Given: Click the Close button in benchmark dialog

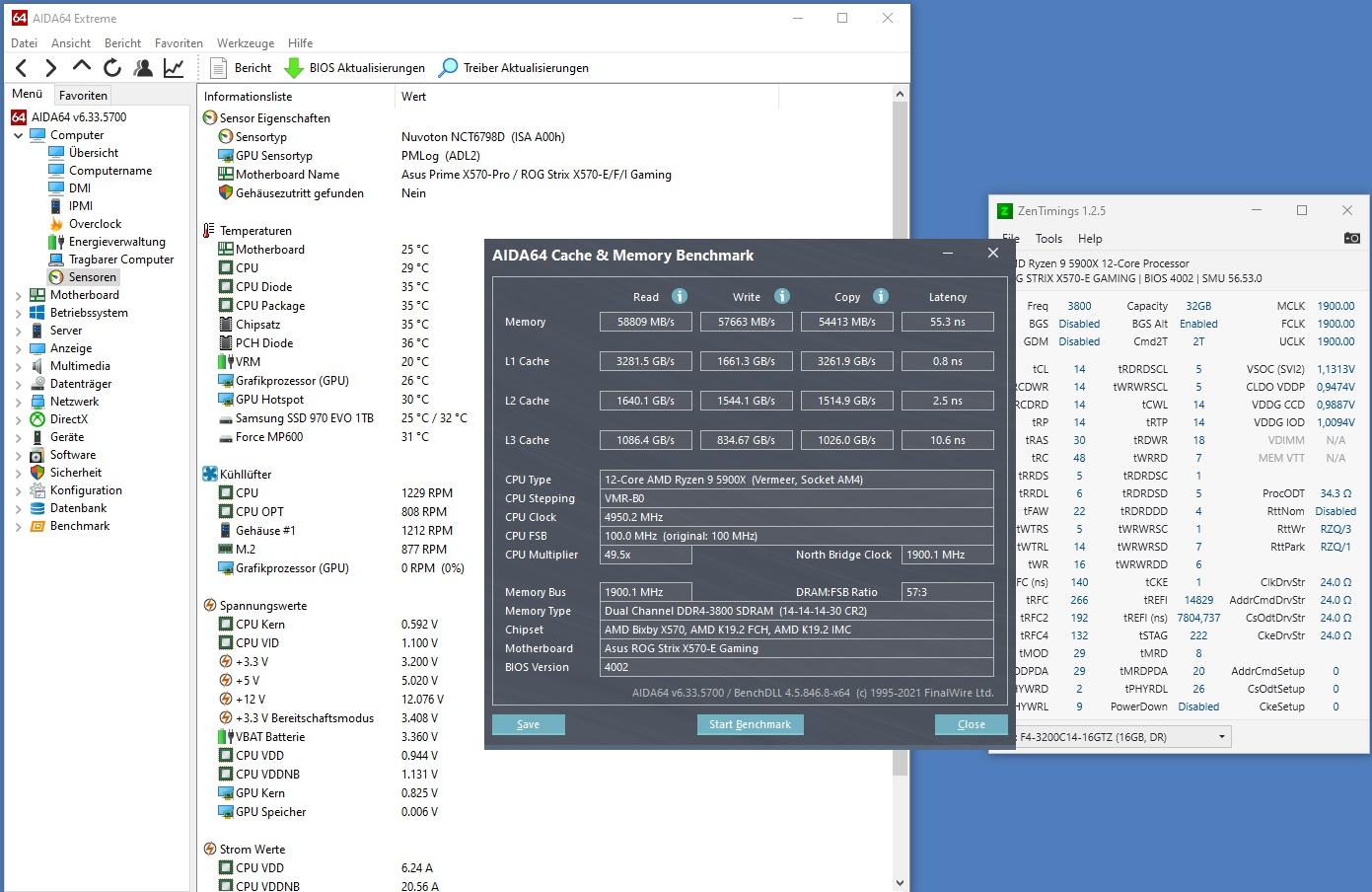Looking at the screenshot, I should [x=972, y=724].
